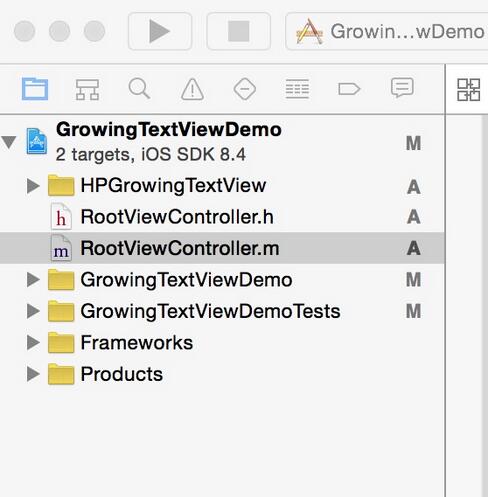
Task: Open the Growin...wDemo scheme selector
Action: point(387,31)
